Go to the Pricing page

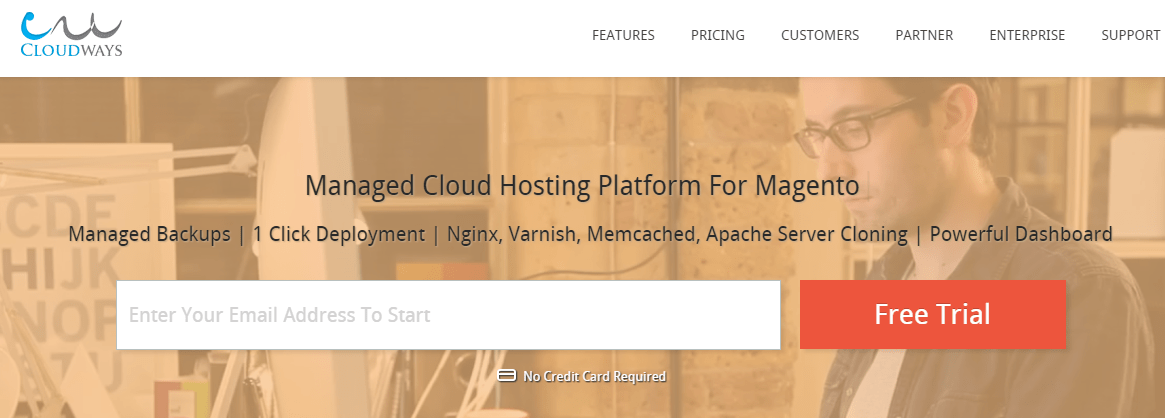pos(717,35)
